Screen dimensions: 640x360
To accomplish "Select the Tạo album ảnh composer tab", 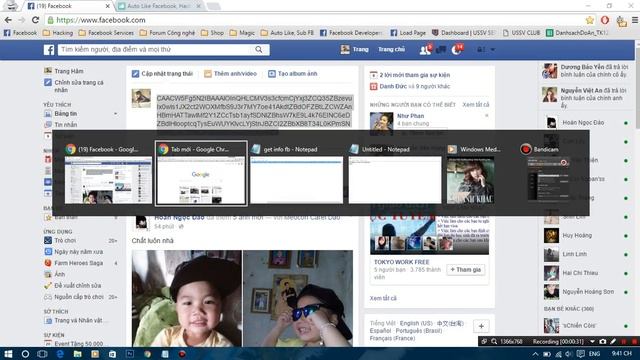I will click(x=293, y=74).
